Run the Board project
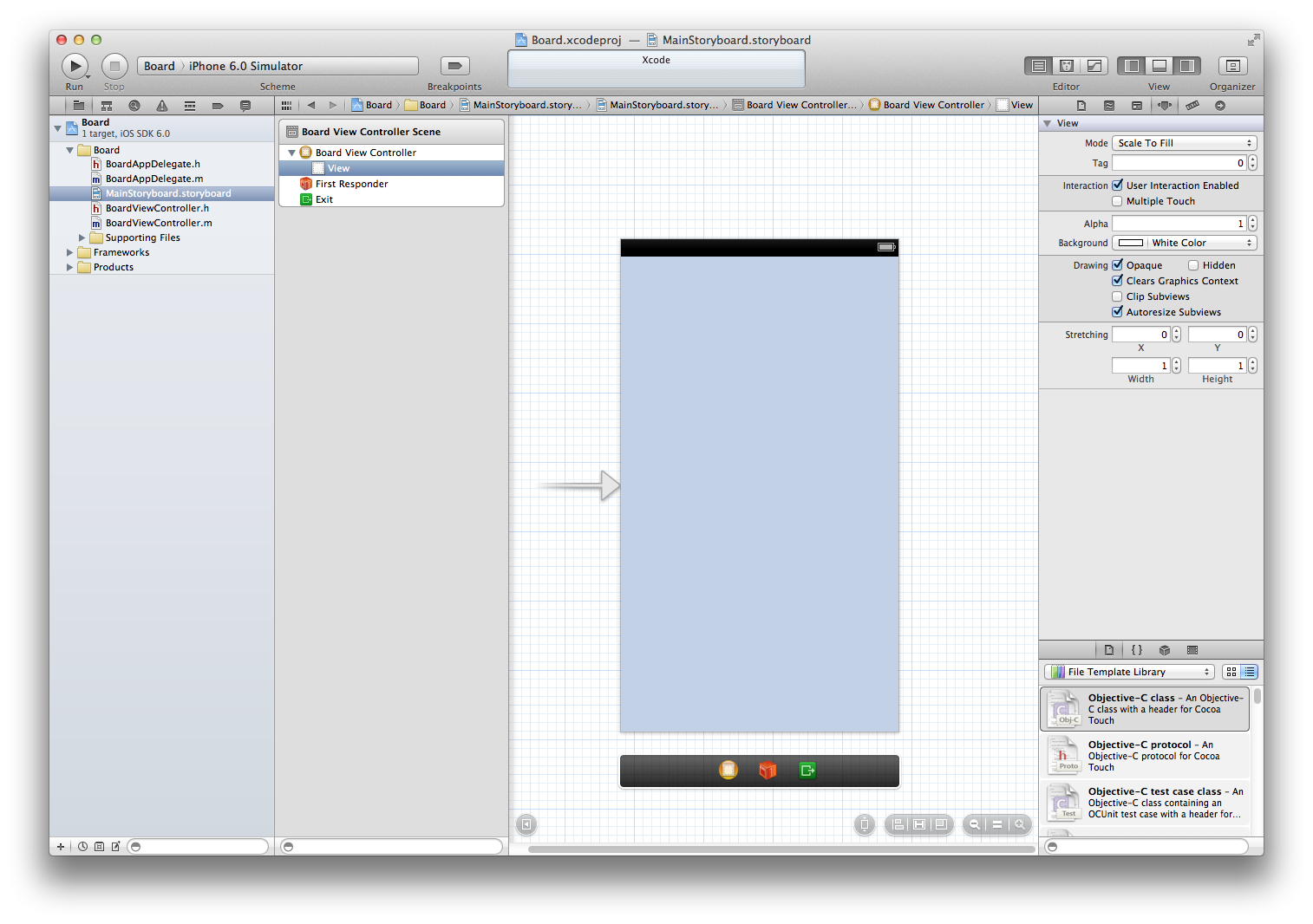1313x924 pixels. coord(75,66)
